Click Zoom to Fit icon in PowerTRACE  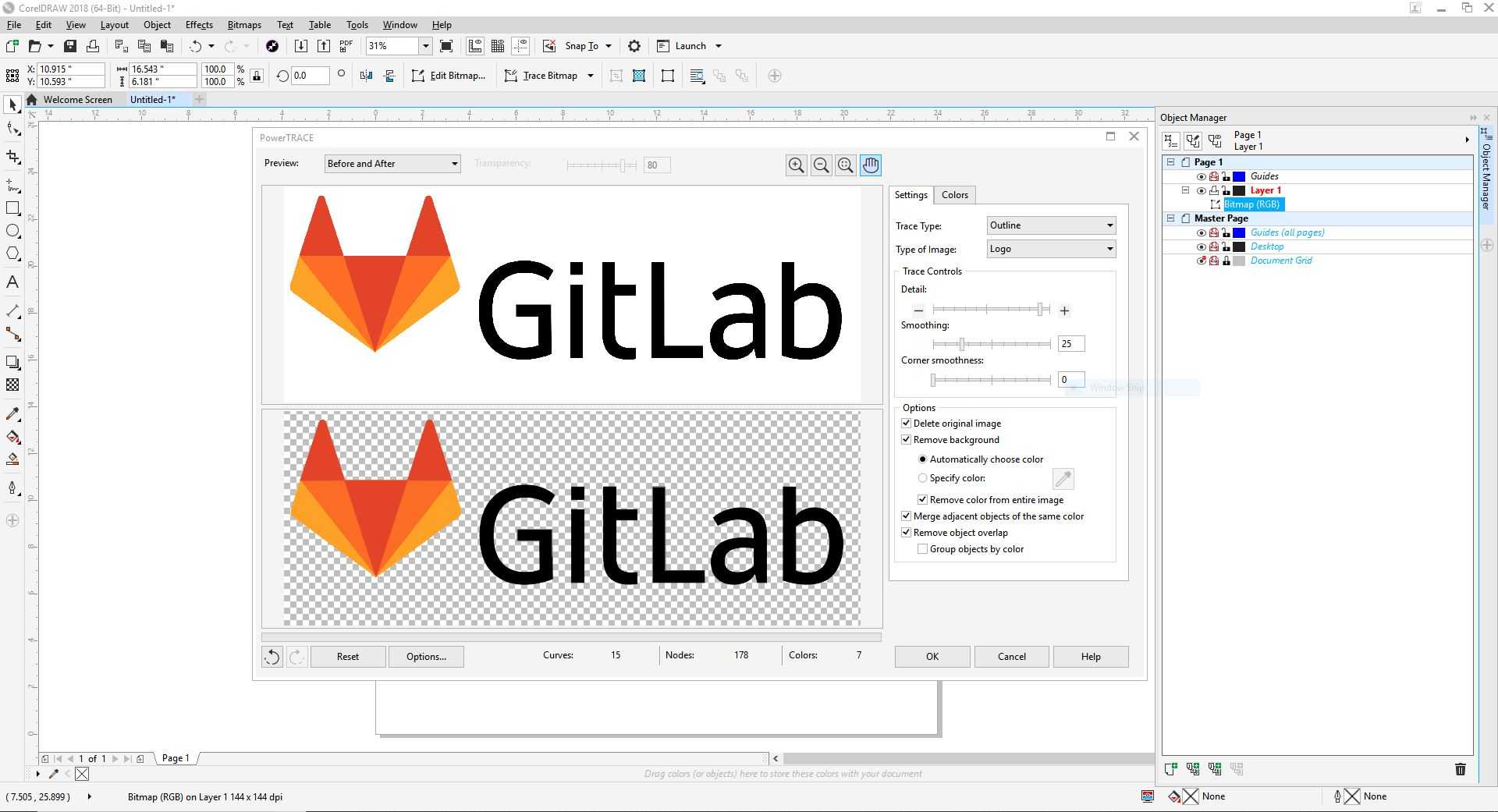point(846,165)
